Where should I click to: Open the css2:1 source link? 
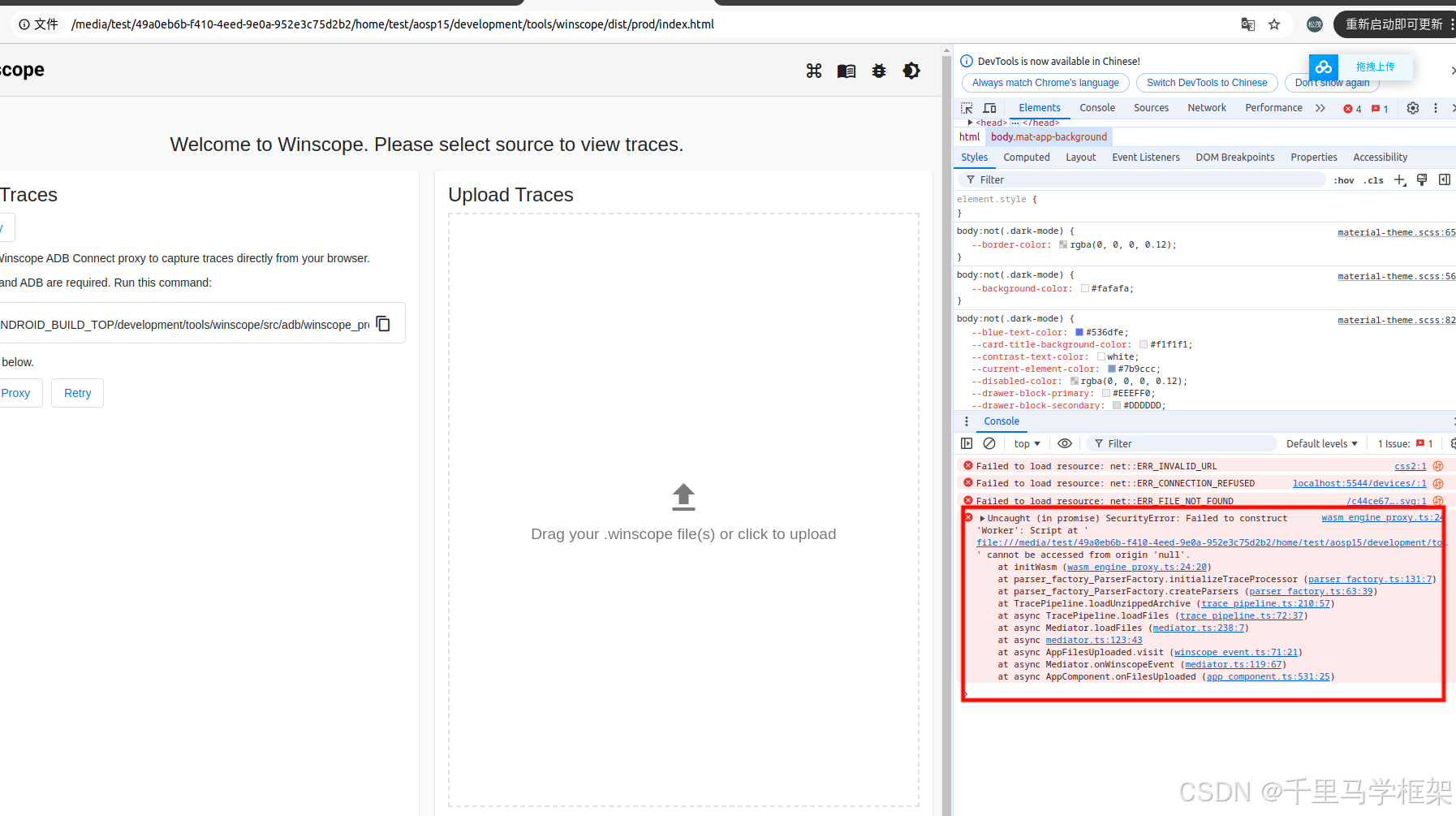tap(1410, 466)
